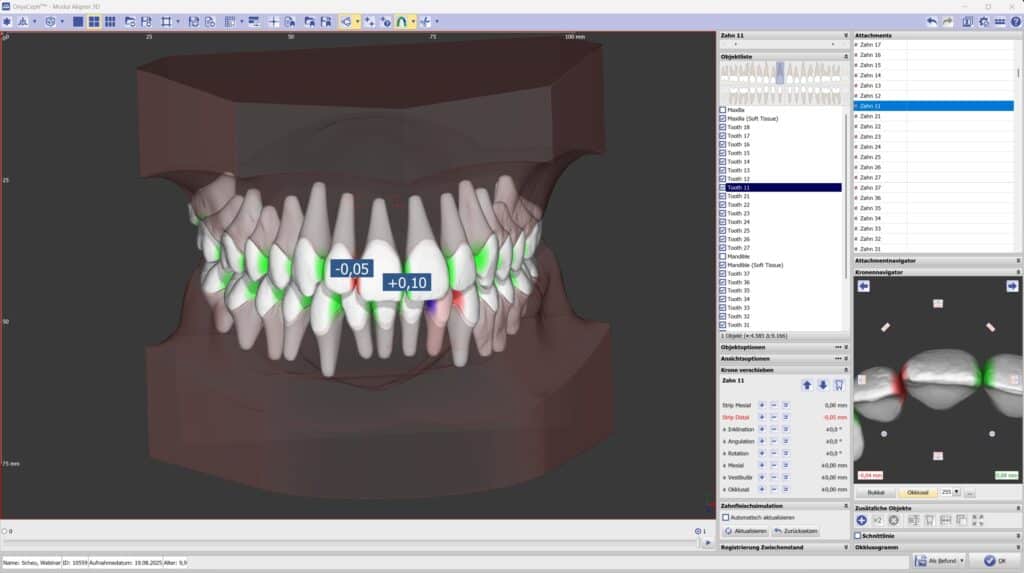
Task: Click the Aktualisieren button
Action: click(x=745, y=530)
